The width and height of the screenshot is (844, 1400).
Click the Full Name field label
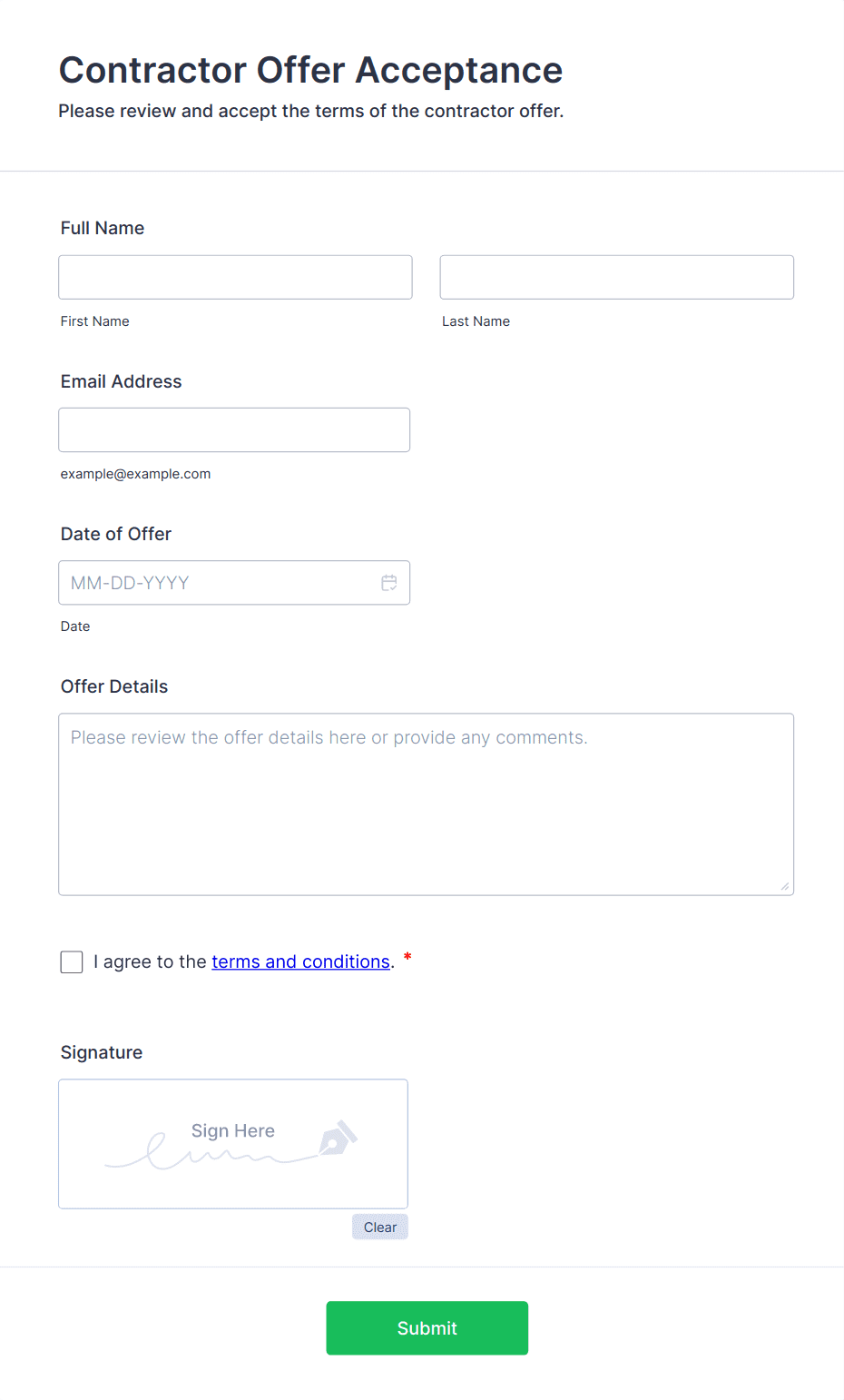pyautogui.click(x=103, y=228)
